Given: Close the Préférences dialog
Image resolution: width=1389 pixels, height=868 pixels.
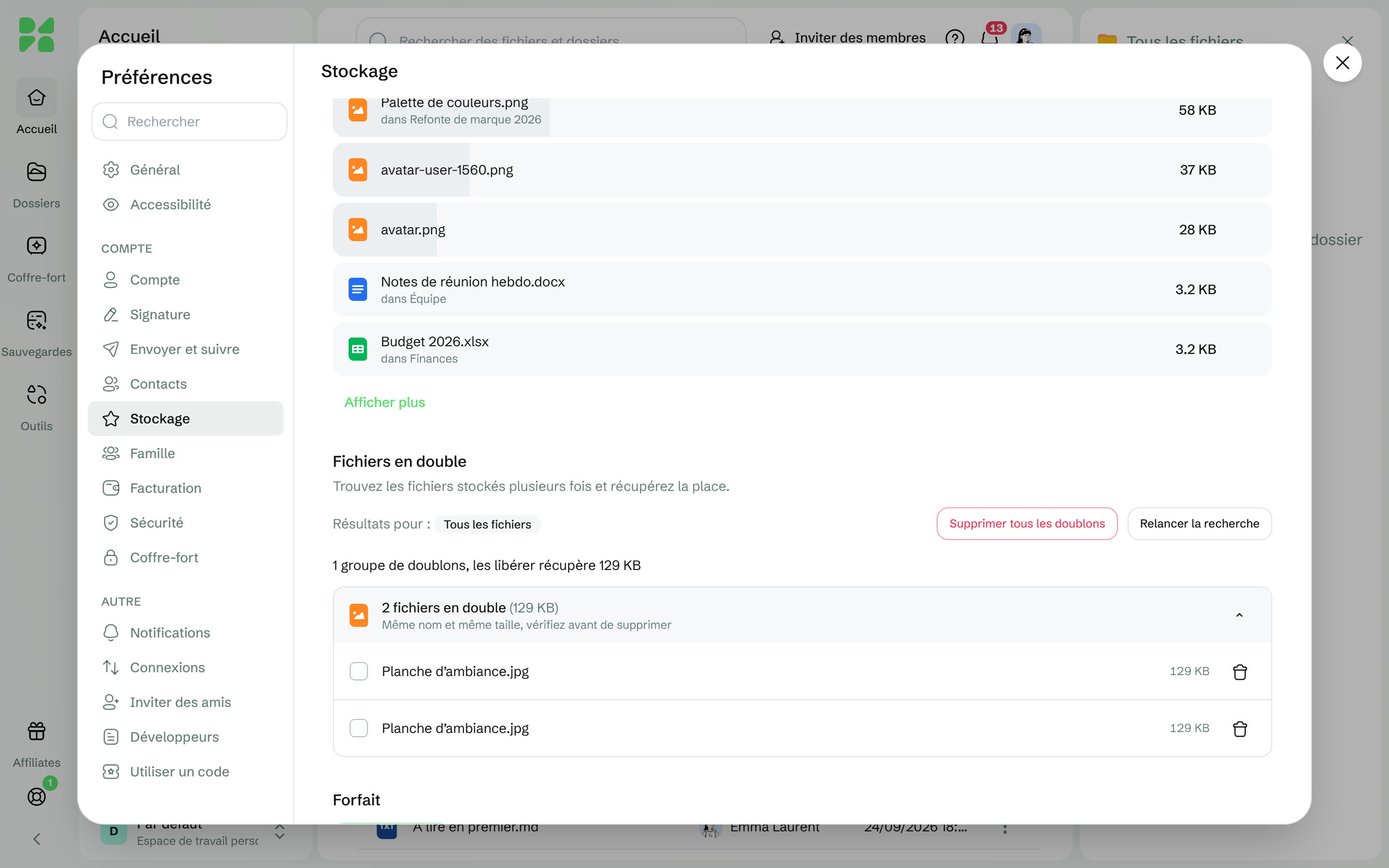Looking at the screenshot, I should 1342,63.
